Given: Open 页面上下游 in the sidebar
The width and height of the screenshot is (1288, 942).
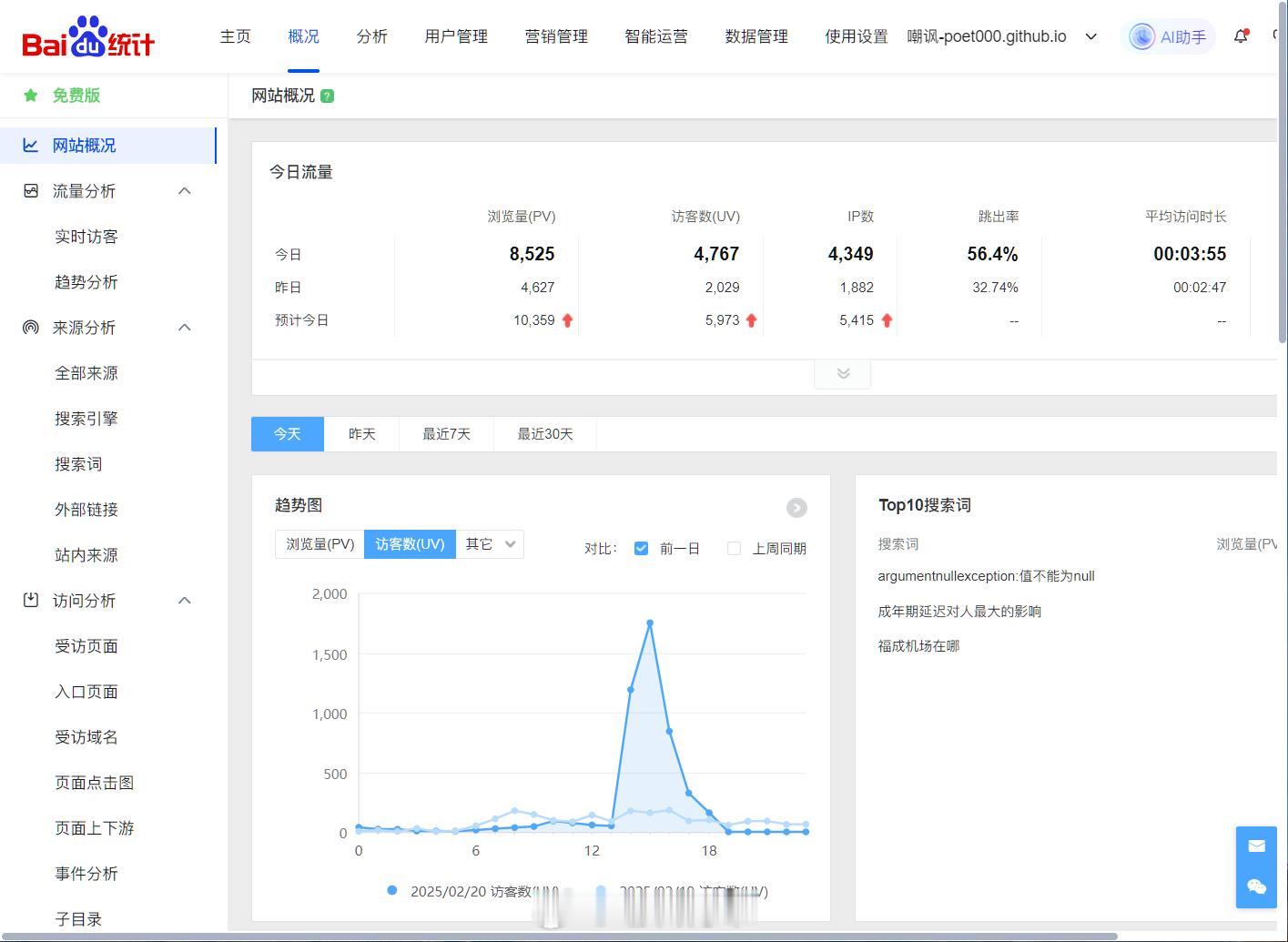Looking at the screenshot, I should [95, 827].
